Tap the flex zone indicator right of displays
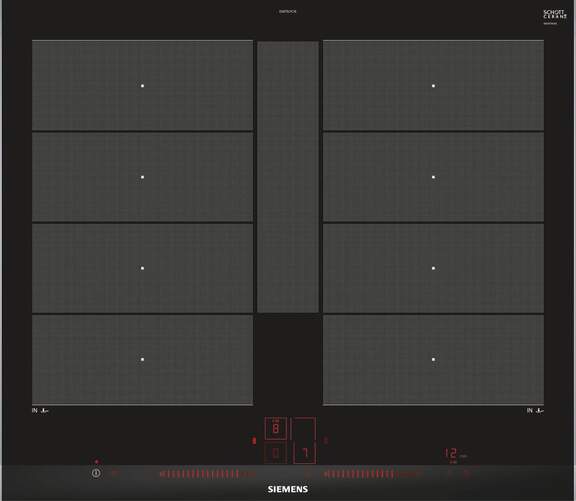576x501 pixels. tap(325, 440)
